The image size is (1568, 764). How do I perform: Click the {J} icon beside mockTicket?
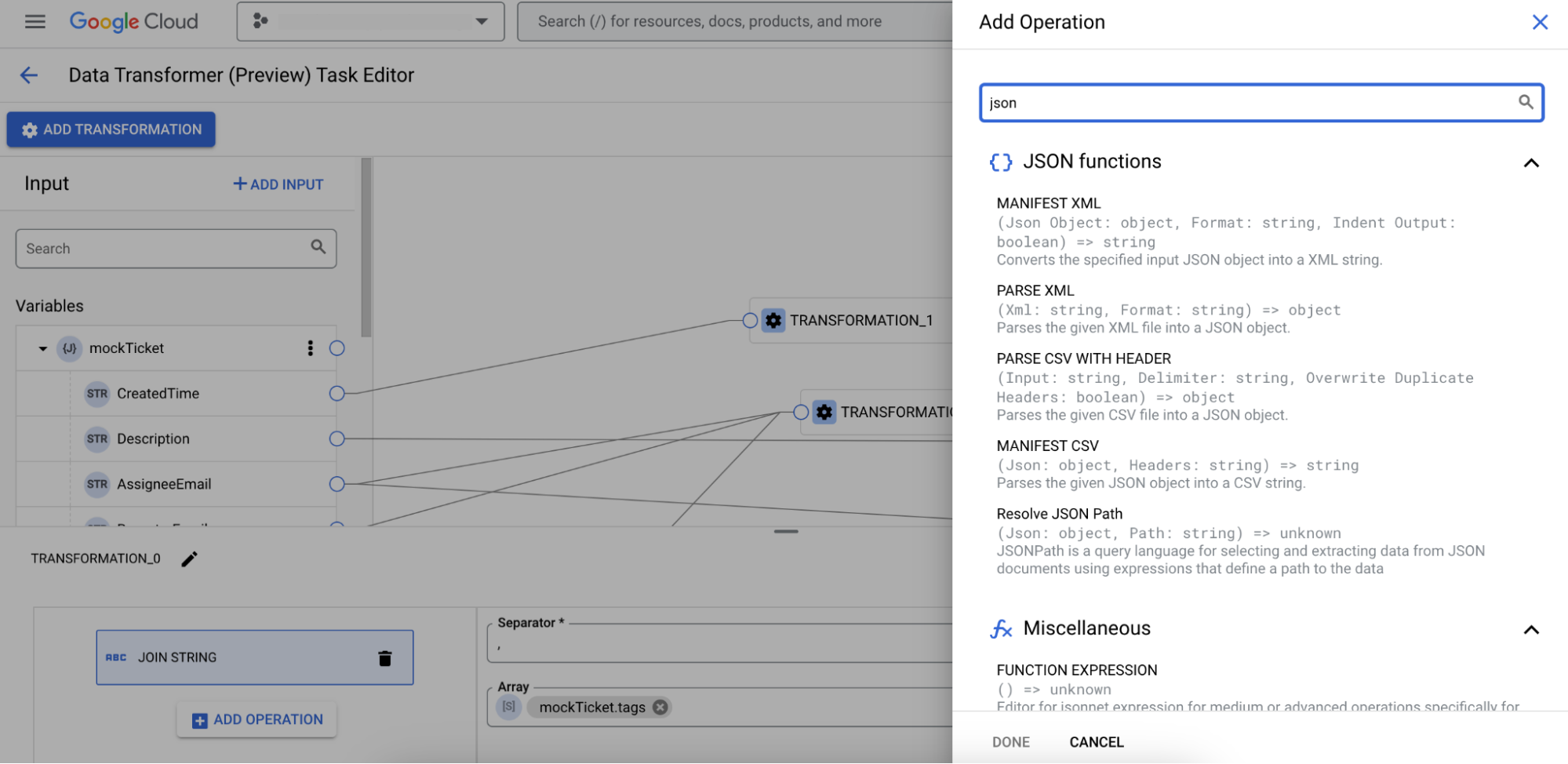pos(69,348)
